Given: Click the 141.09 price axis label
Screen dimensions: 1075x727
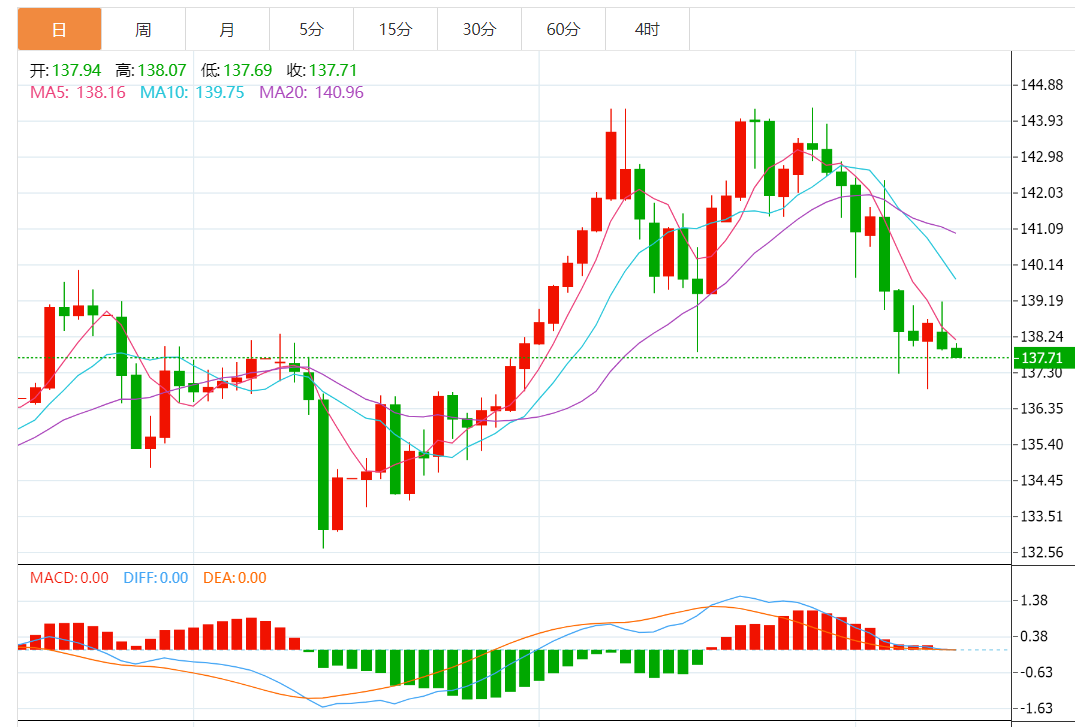Looking at the screenshot, I should (x=1041, y=228).
